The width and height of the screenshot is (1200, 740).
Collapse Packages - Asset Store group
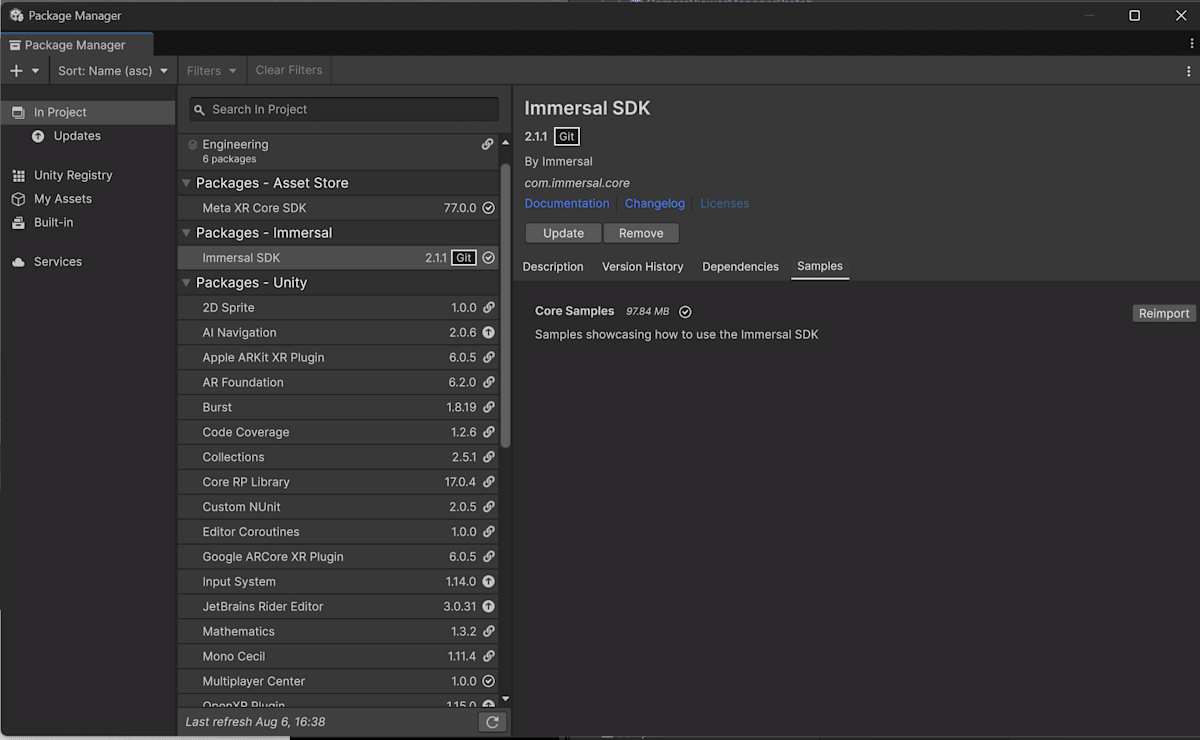coord(186,183)
